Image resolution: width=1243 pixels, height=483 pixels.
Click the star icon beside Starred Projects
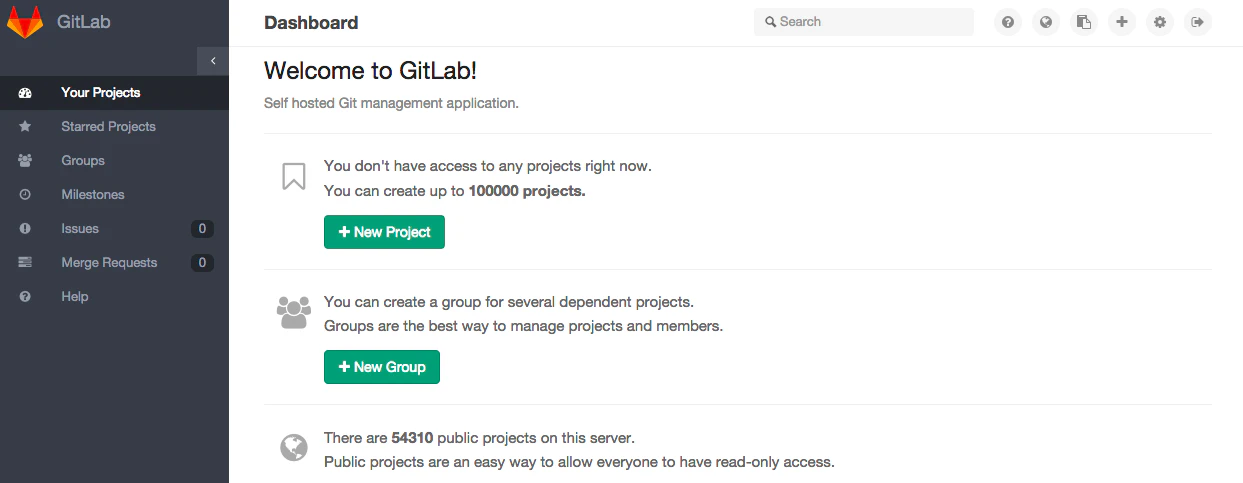point(25,126)
